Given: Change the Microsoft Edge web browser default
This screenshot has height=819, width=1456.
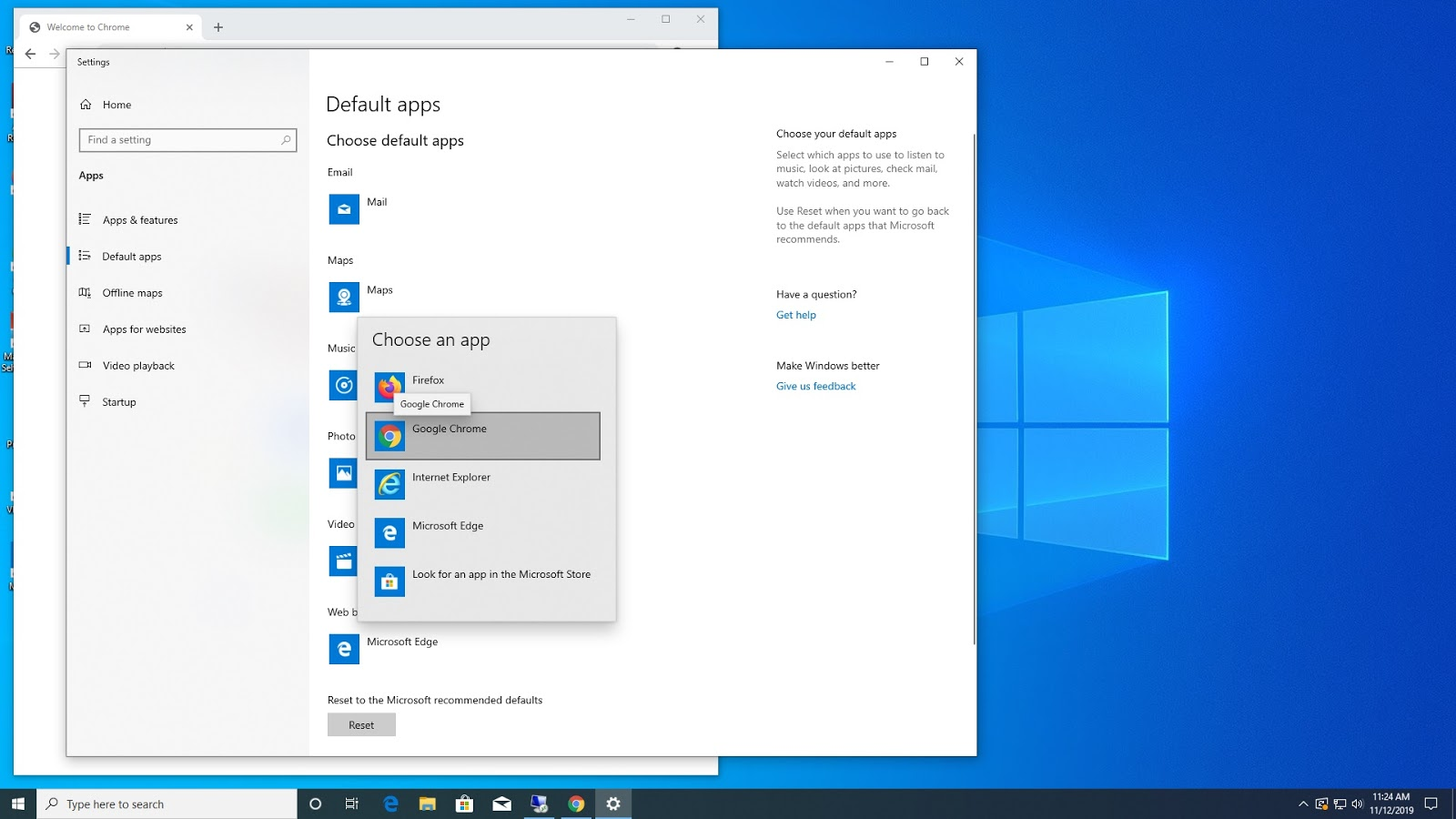Looking at the screenshot, I should coord(384,649).
